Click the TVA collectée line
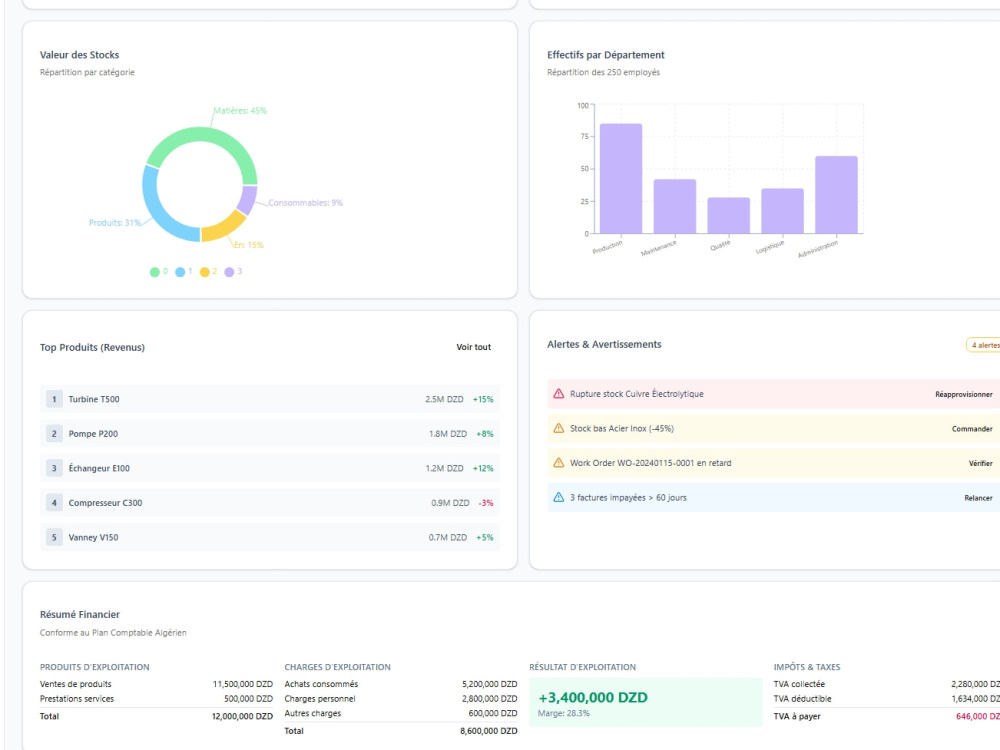Image resolution: width=1000 pixels, height=750 pixels. pos(886,684)
